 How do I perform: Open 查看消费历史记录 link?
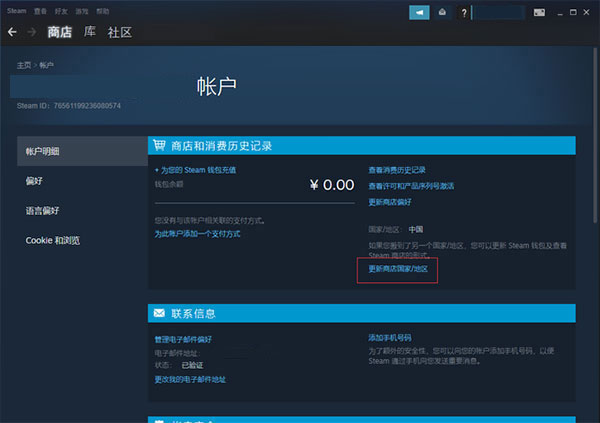[397, 170]
